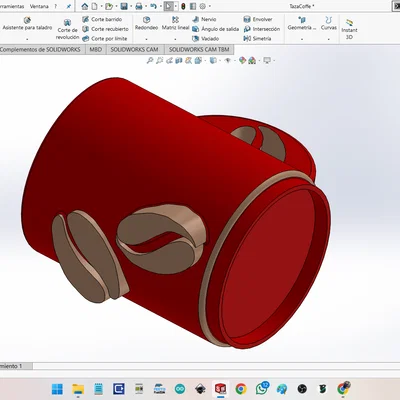The width and height of the screenshot is (400, 400).
Task: Expand dropdown arrow under Redondeo
Action: click(146, 39)
